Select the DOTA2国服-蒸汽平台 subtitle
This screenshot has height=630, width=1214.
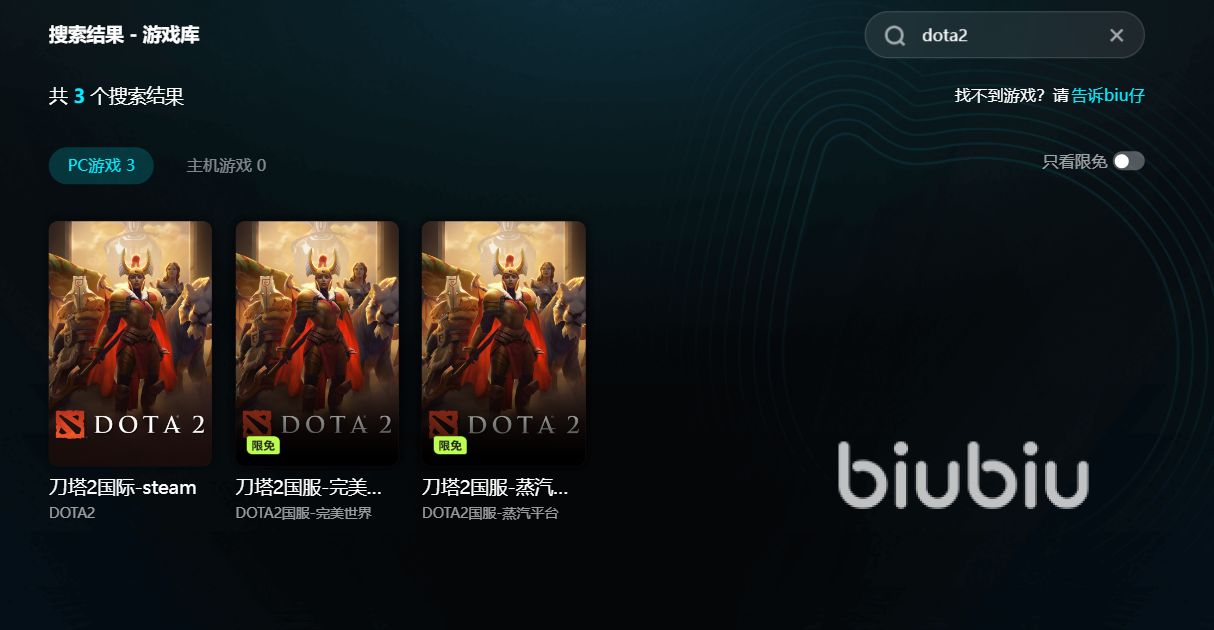coord(490,513)
